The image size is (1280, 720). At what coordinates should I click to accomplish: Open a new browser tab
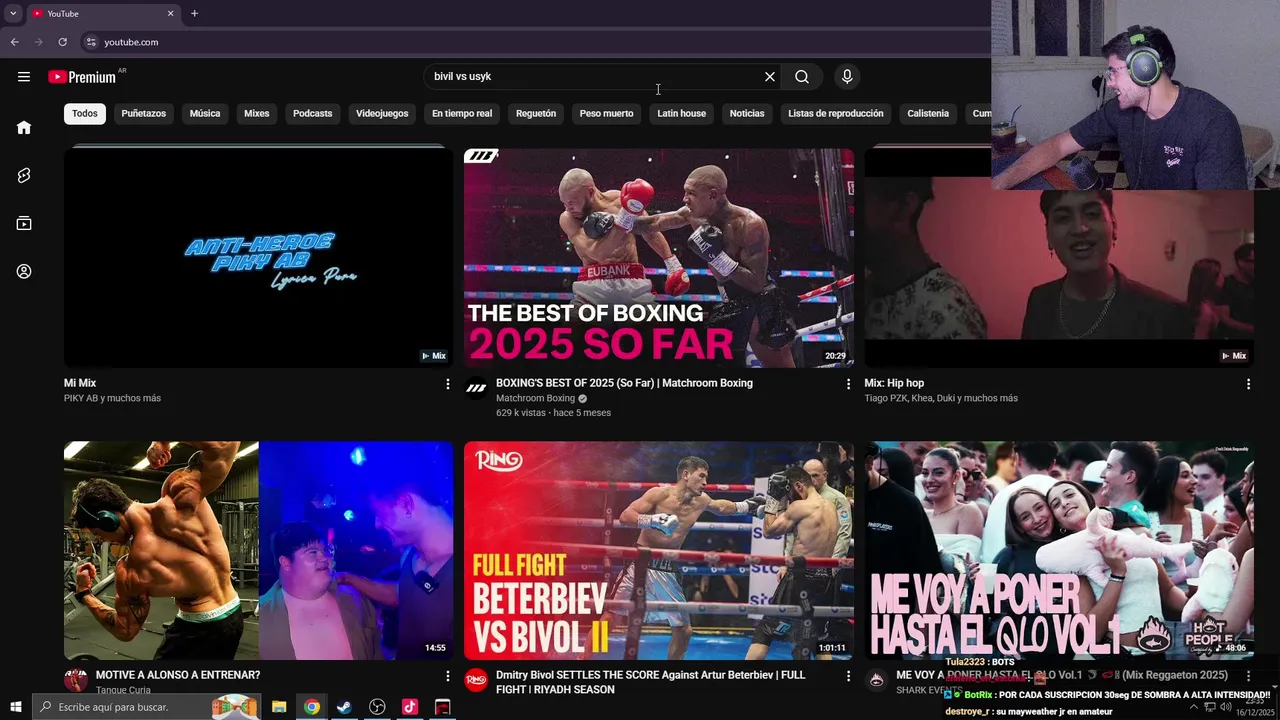(194, 13)
